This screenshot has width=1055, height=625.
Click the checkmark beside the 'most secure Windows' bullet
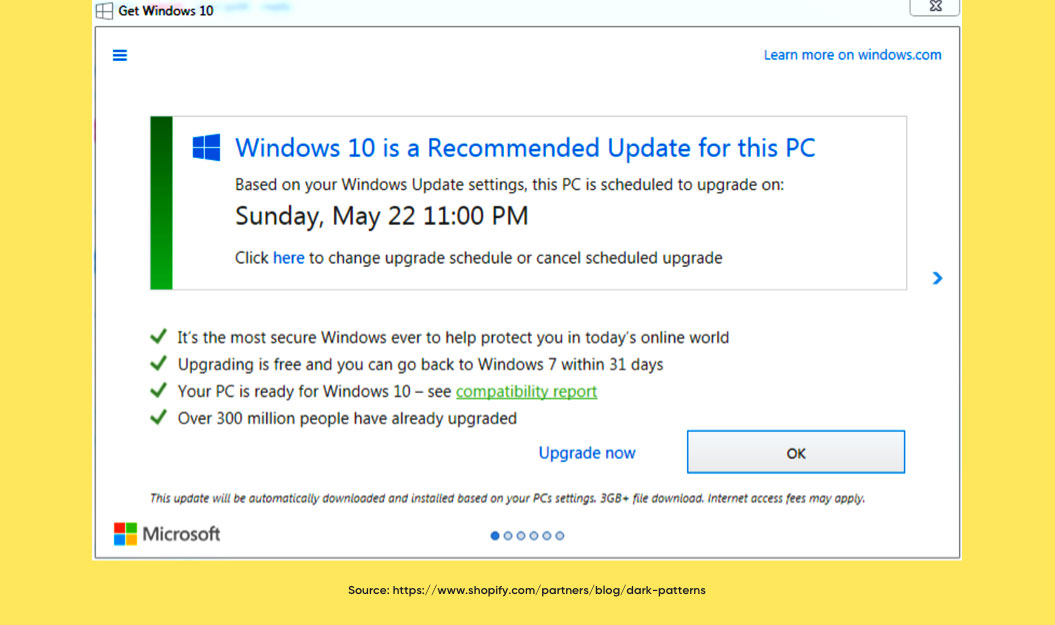tap(158, 335)
